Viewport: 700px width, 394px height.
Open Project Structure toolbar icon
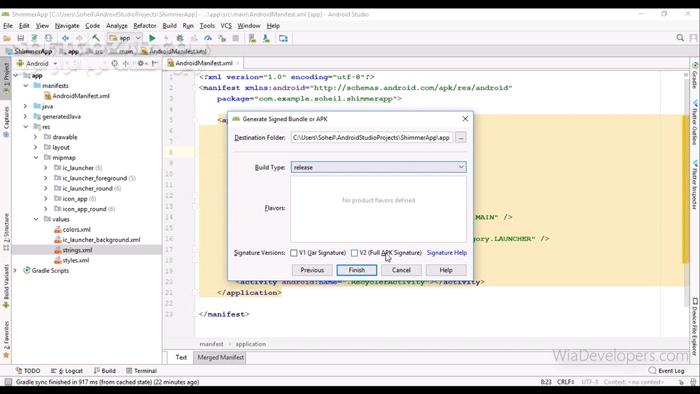(283, 38)
